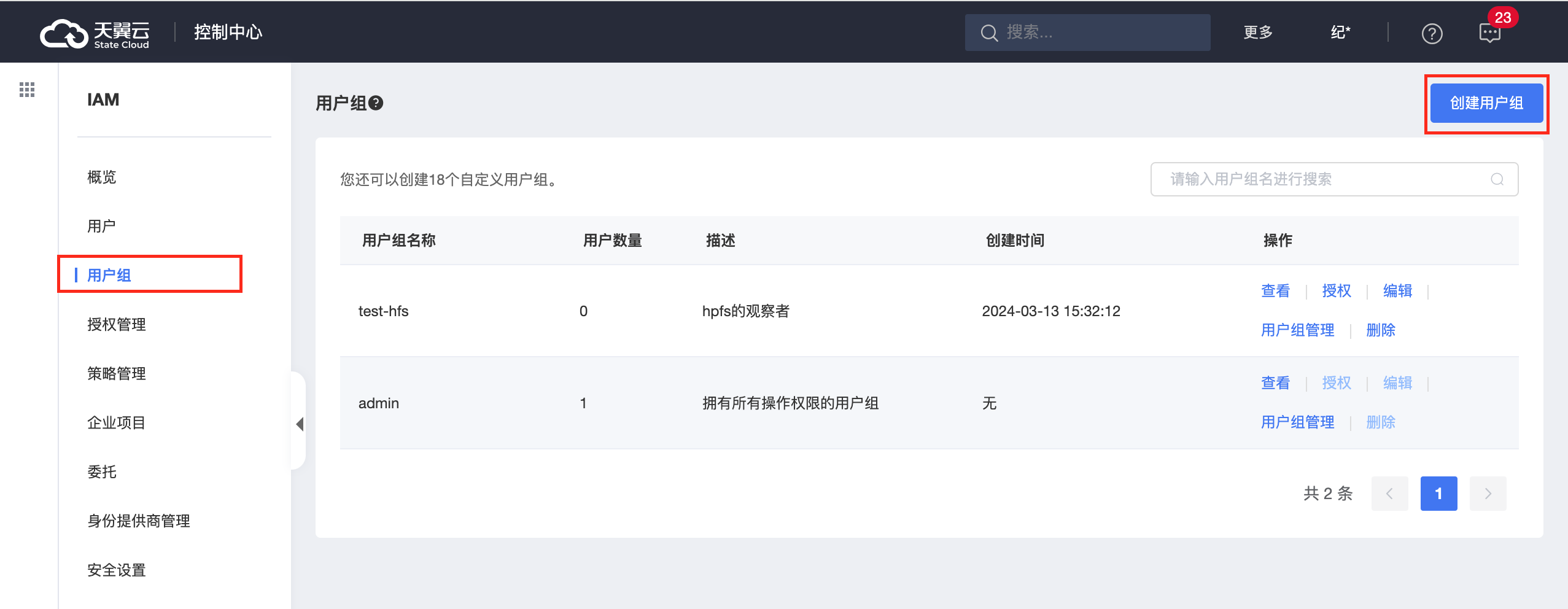Open 安全设置 in the sidebar
Screen dimensions: 1568x609
[x=117, y=570]
